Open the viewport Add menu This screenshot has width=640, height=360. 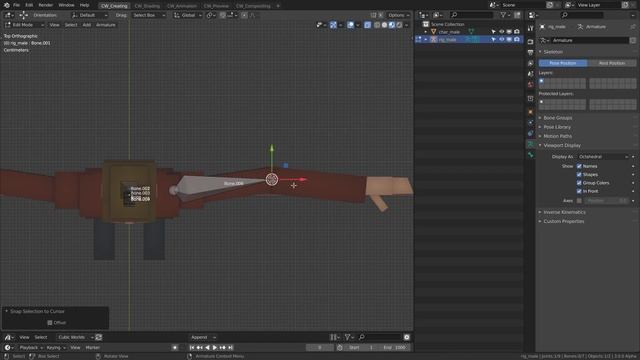tap(87, 25)
